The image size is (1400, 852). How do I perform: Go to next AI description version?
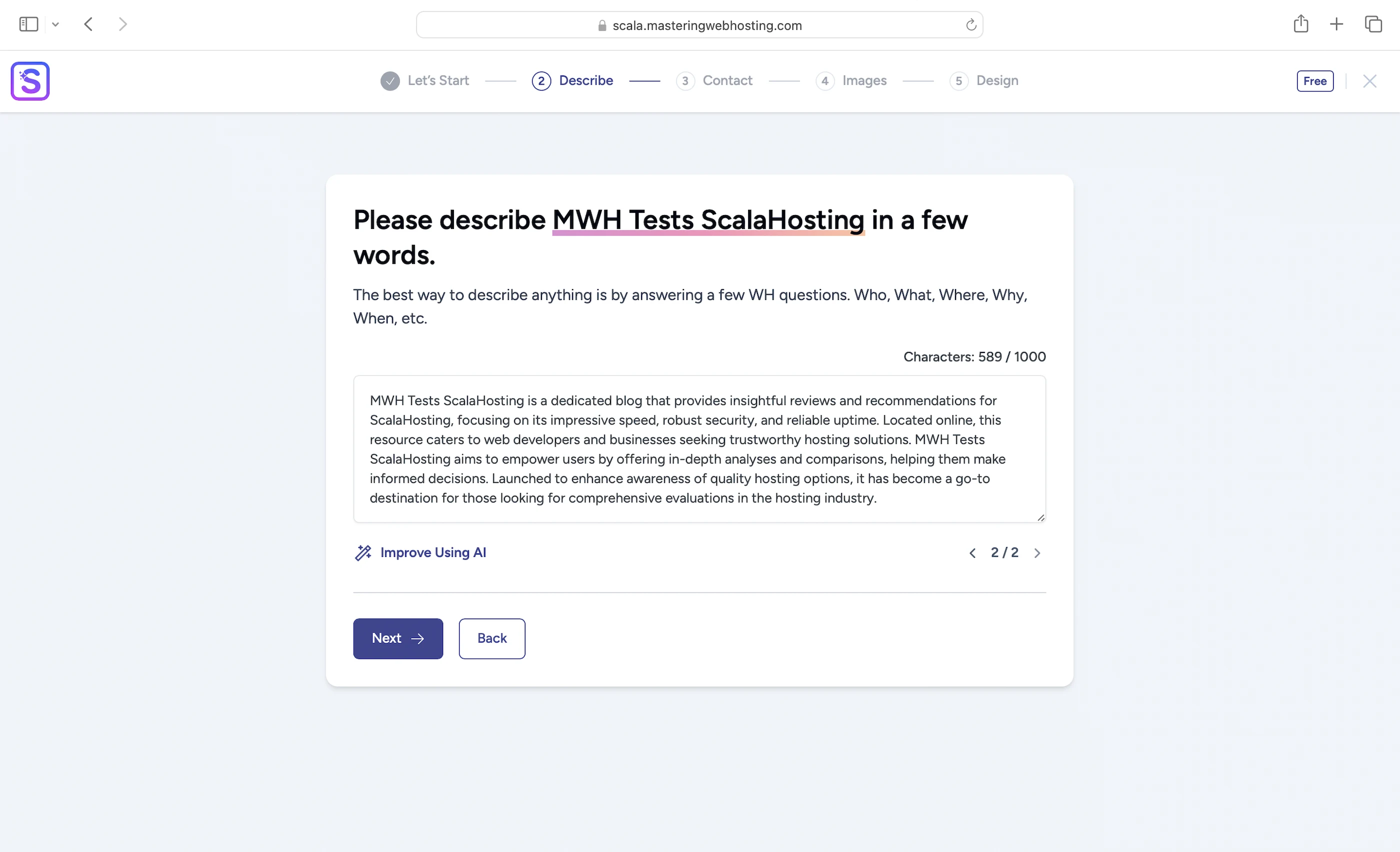pyautogui.click(x=1037, y=553)
